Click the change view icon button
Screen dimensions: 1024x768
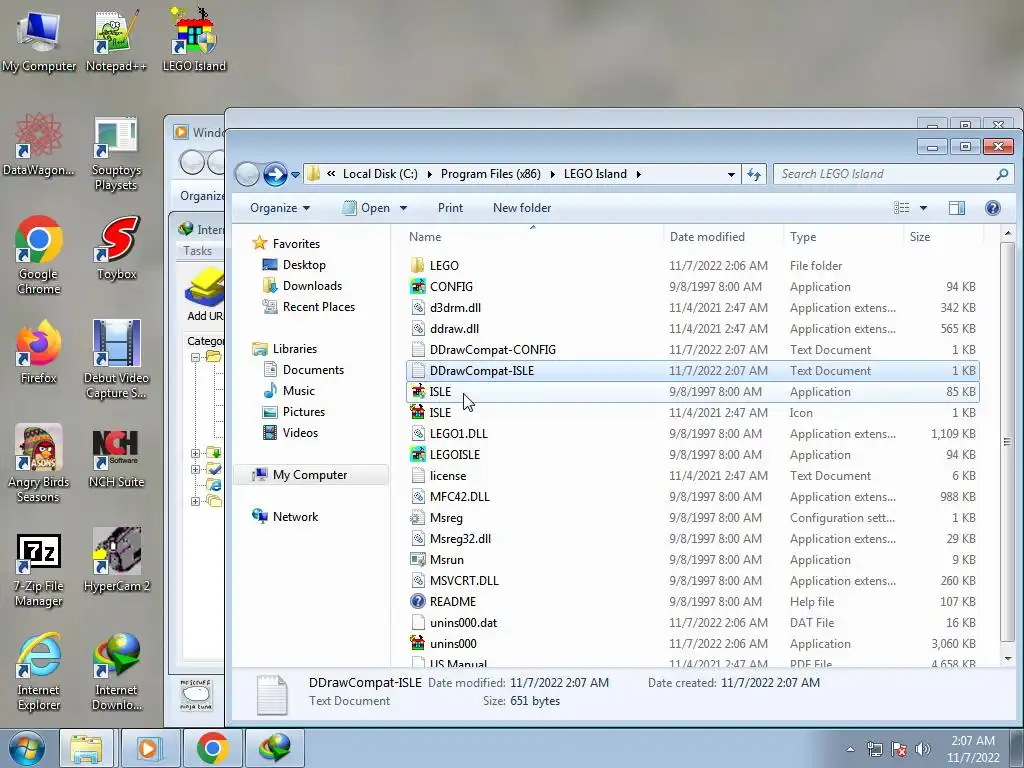tap(901, 208)
